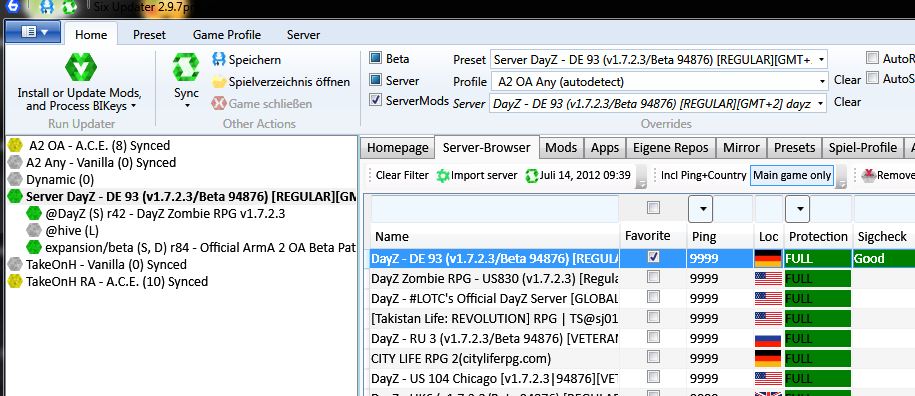Switch to the Preset ribbon tab

149,35
